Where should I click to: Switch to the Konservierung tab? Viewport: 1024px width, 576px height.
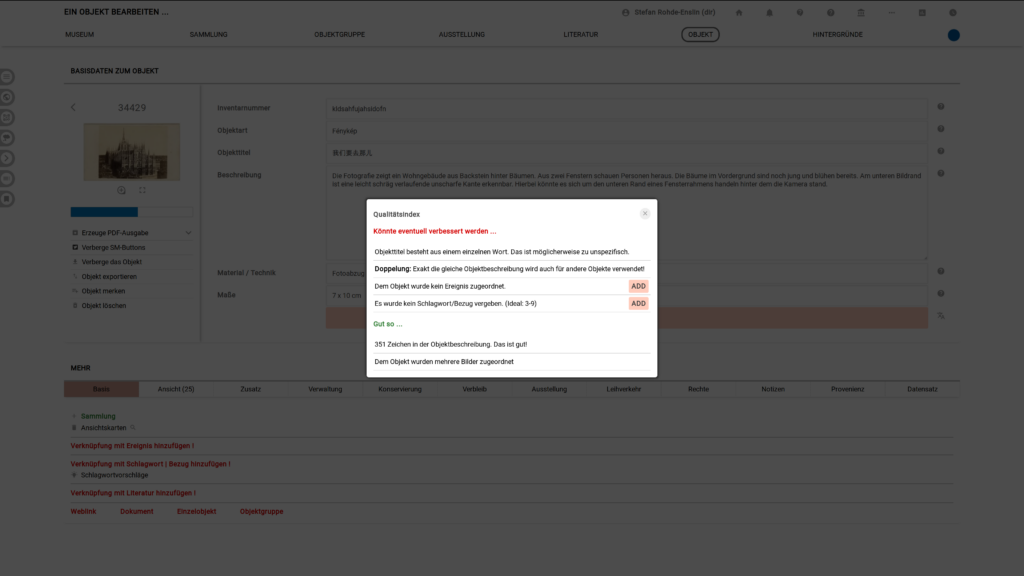400,389
